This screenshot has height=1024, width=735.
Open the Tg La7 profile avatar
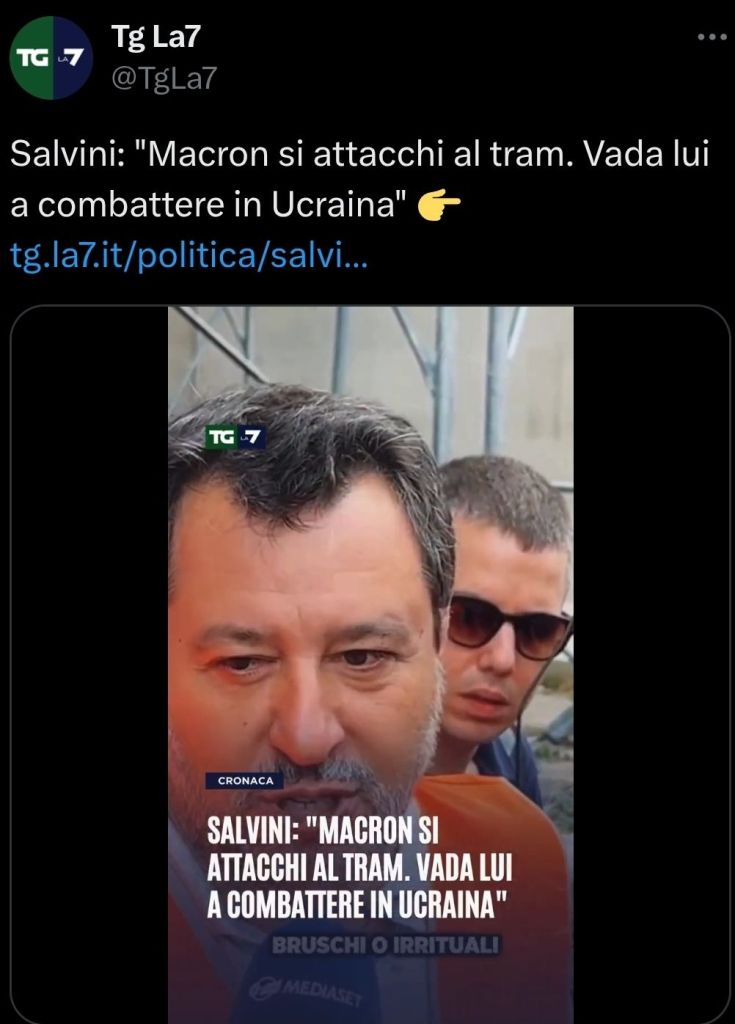point(51,57)
